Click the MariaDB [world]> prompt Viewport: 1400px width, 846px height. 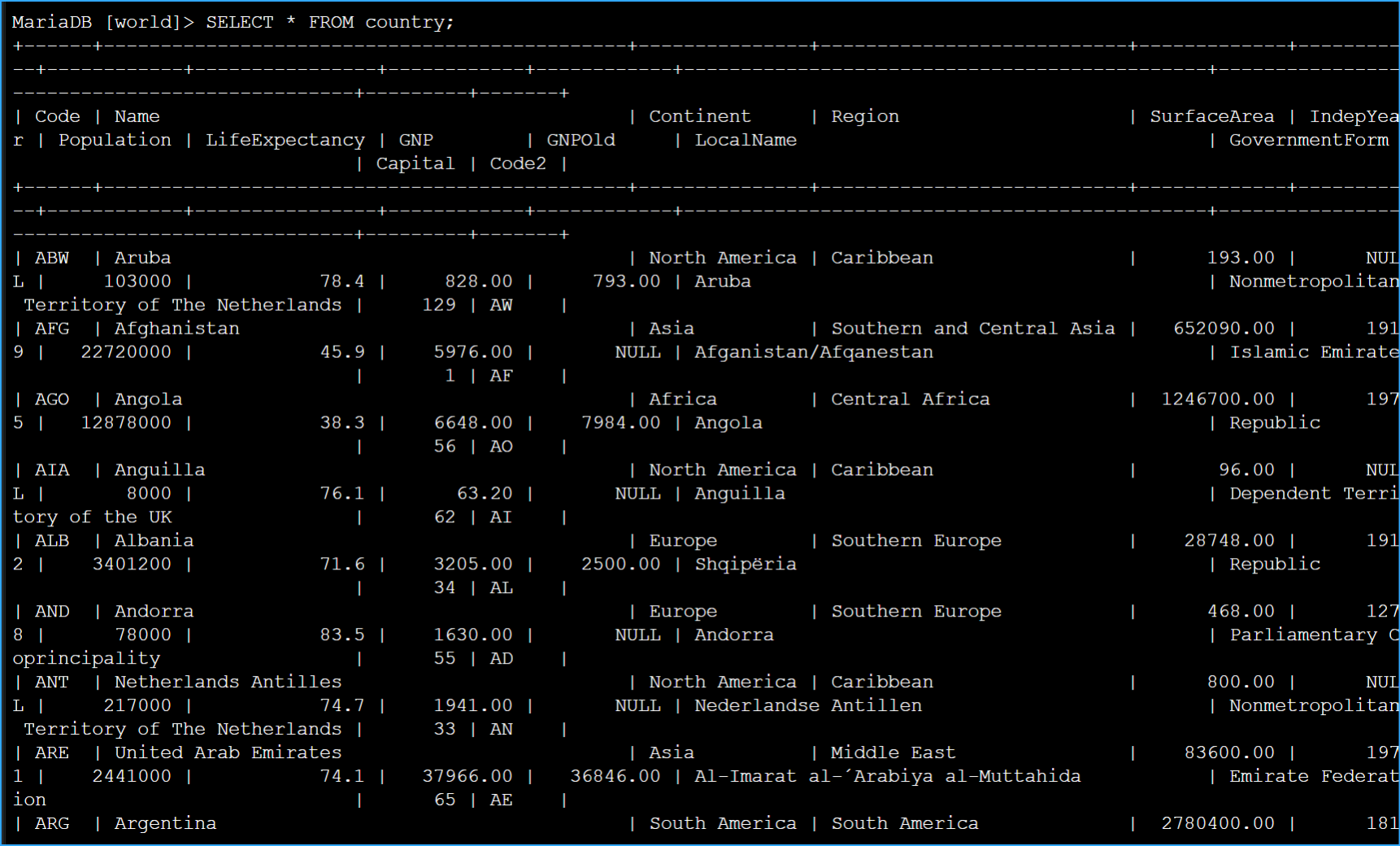[x=102, y=22]
